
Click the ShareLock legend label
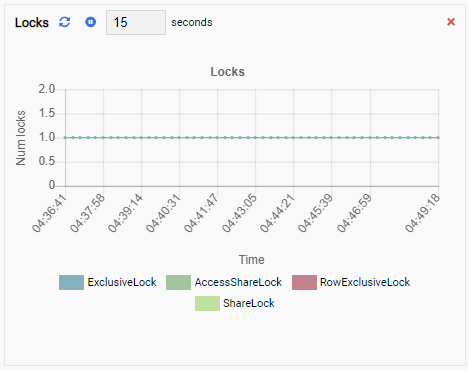point(249,303)
